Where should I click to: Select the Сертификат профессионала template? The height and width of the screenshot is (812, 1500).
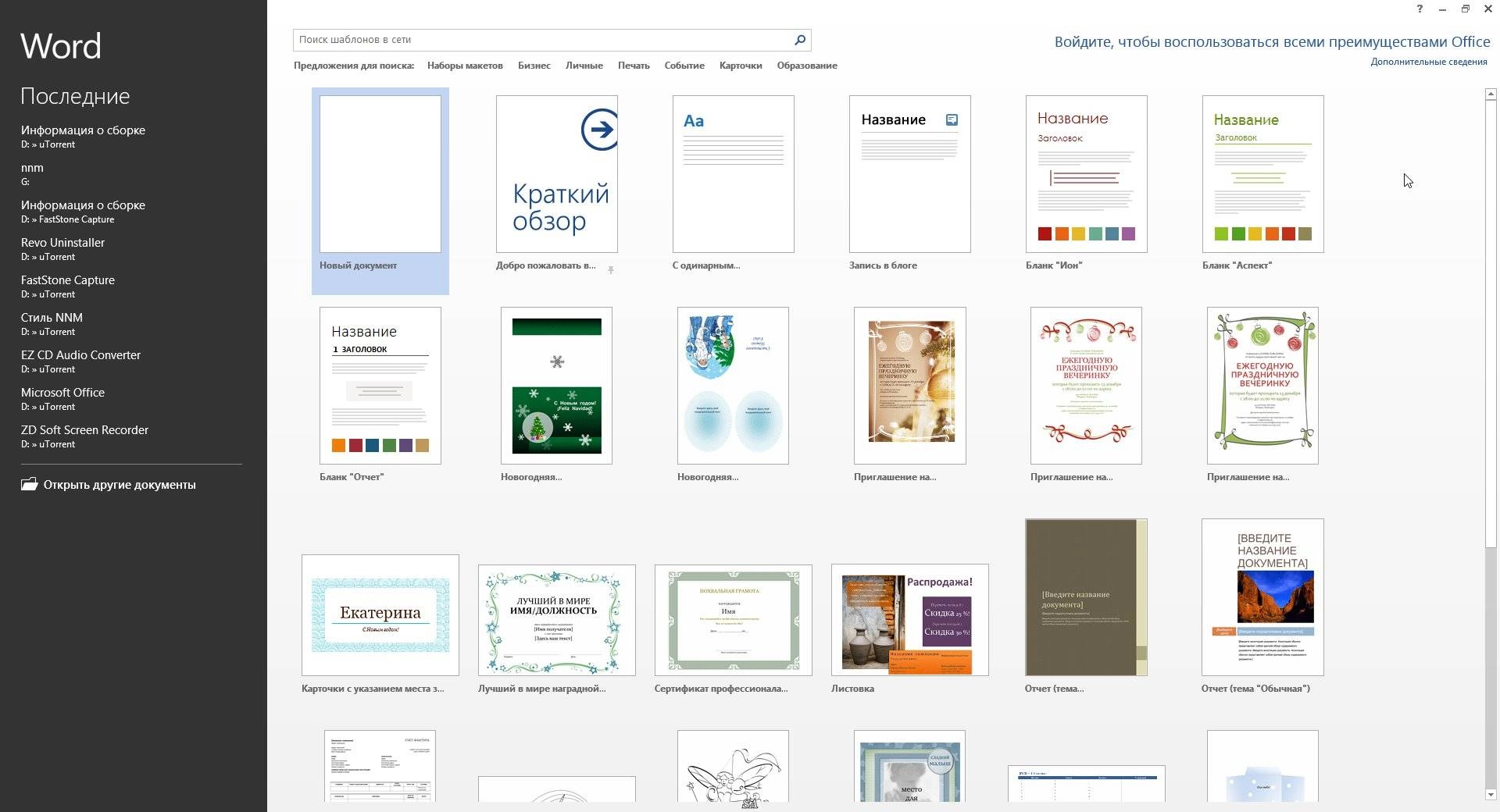coord(734,620)
